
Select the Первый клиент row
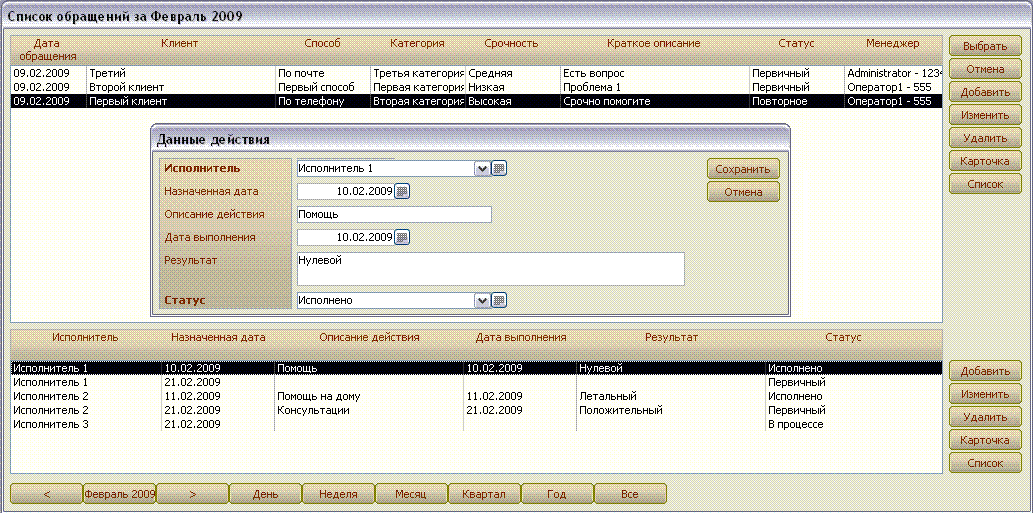coord(477,101)
